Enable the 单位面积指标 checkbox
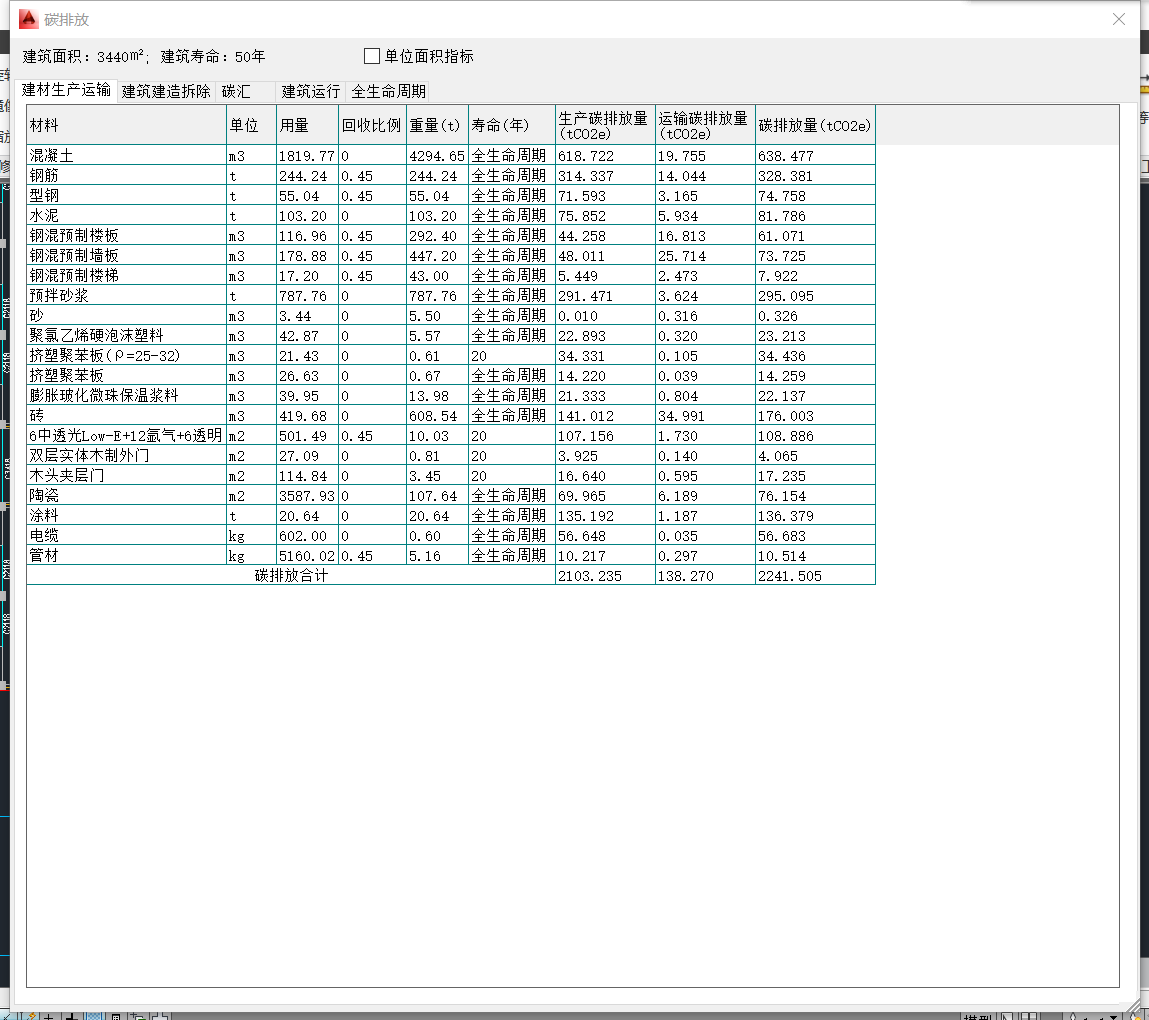This screenshot has height=1020, width=1149. pos(372,56)
